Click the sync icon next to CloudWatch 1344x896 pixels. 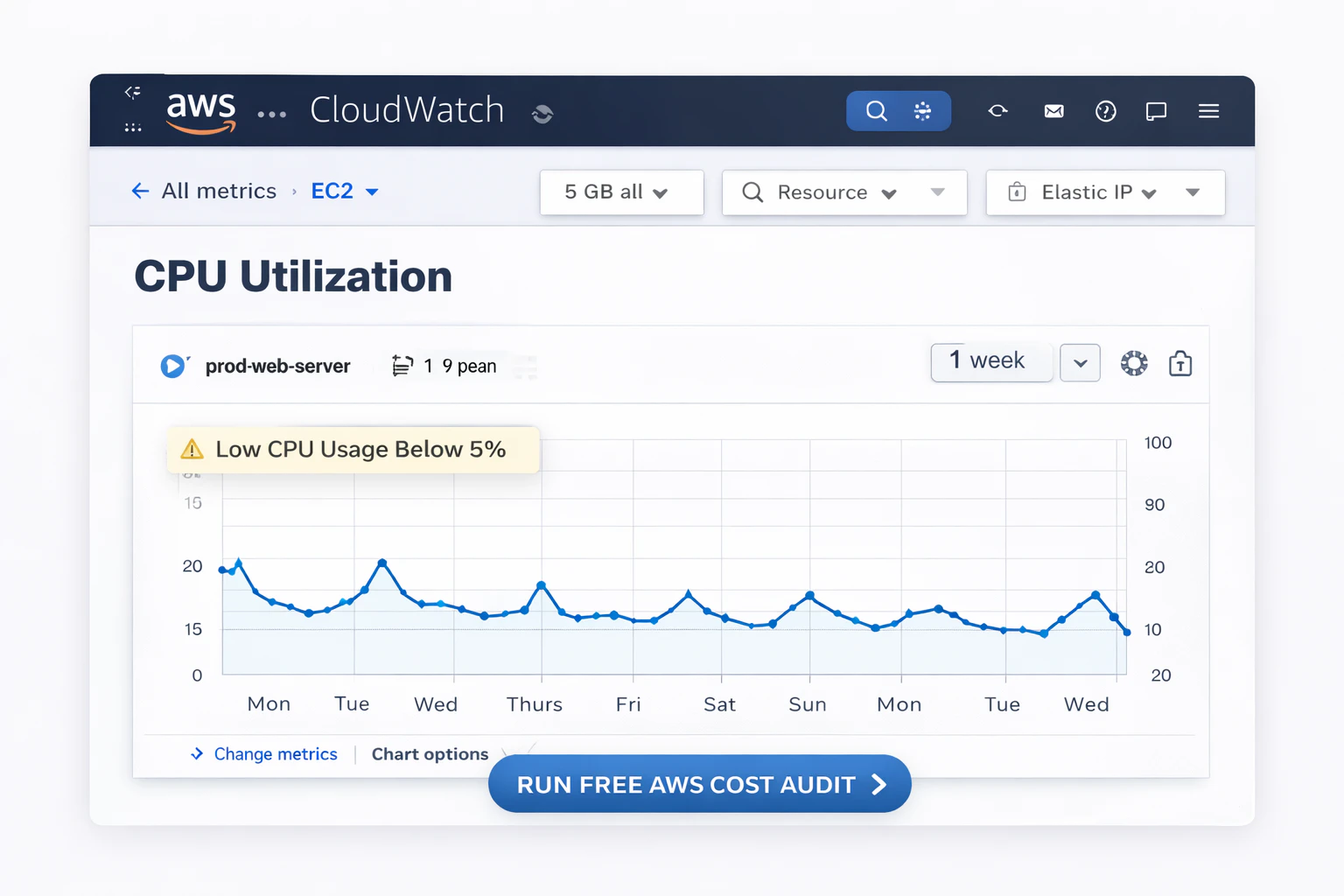(x=542, y=114)
